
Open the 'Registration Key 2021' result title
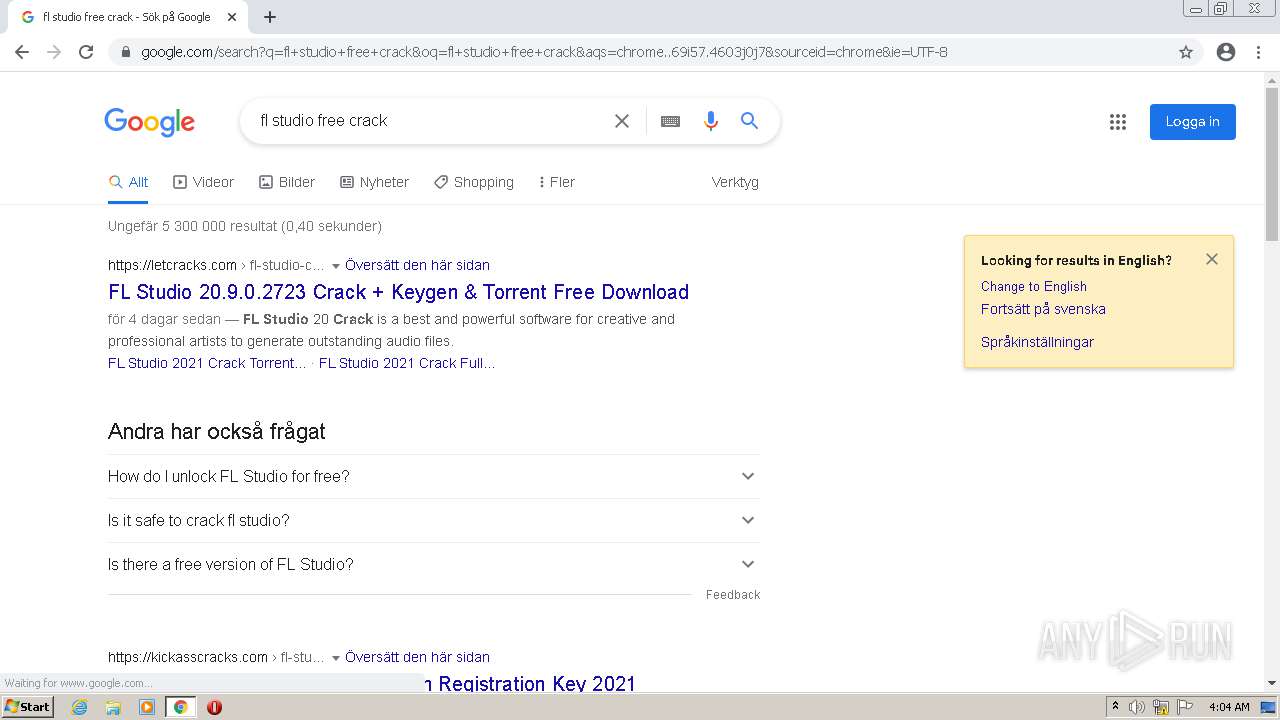coord(530,684)
